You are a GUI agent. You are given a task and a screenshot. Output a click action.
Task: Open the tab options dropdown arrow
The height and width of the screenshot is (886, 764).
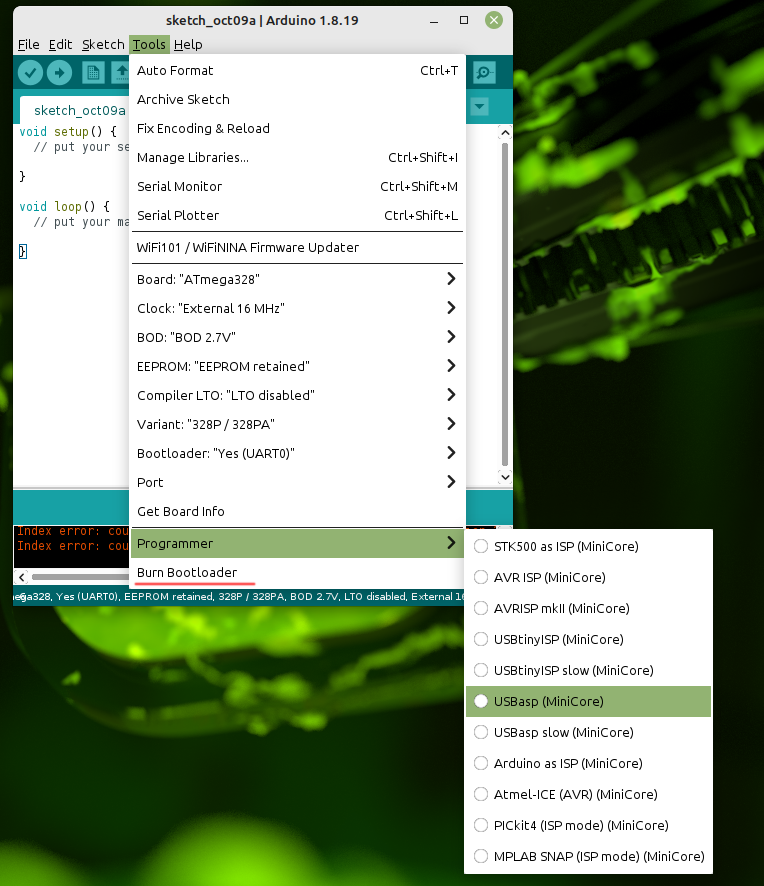(479, 106)
